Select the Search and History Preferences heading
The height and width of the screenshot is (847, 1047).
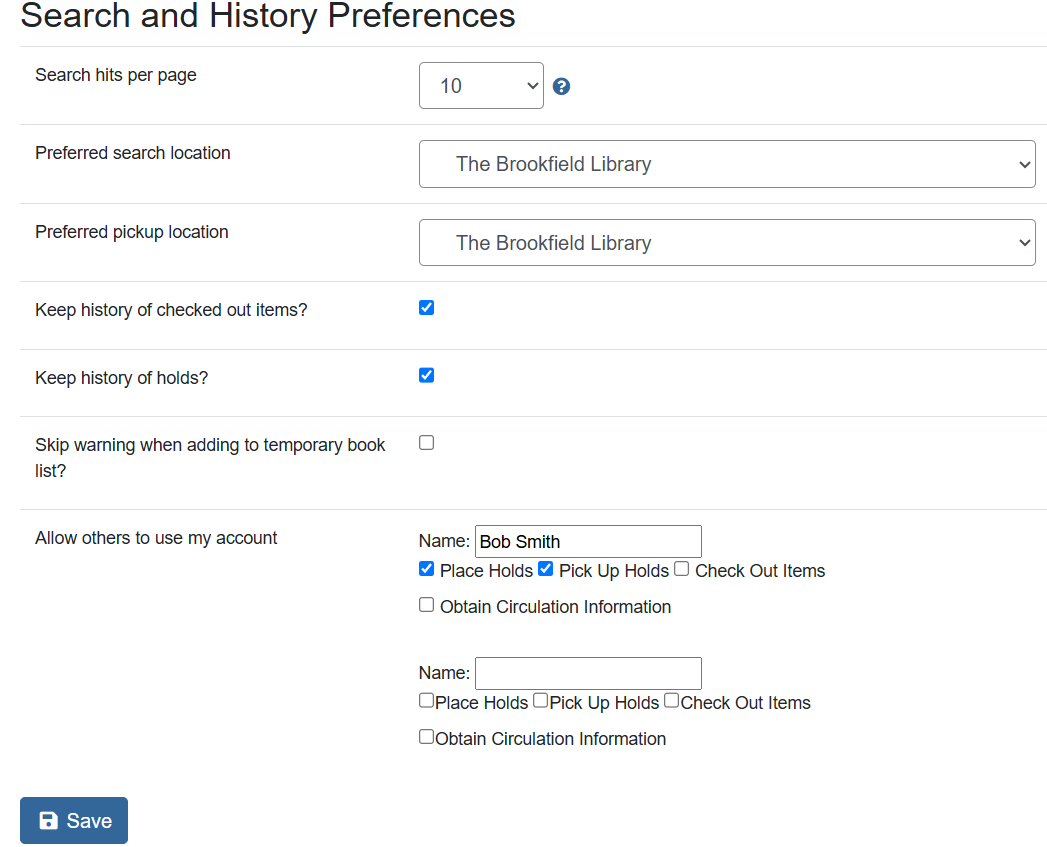coord(267,16)
